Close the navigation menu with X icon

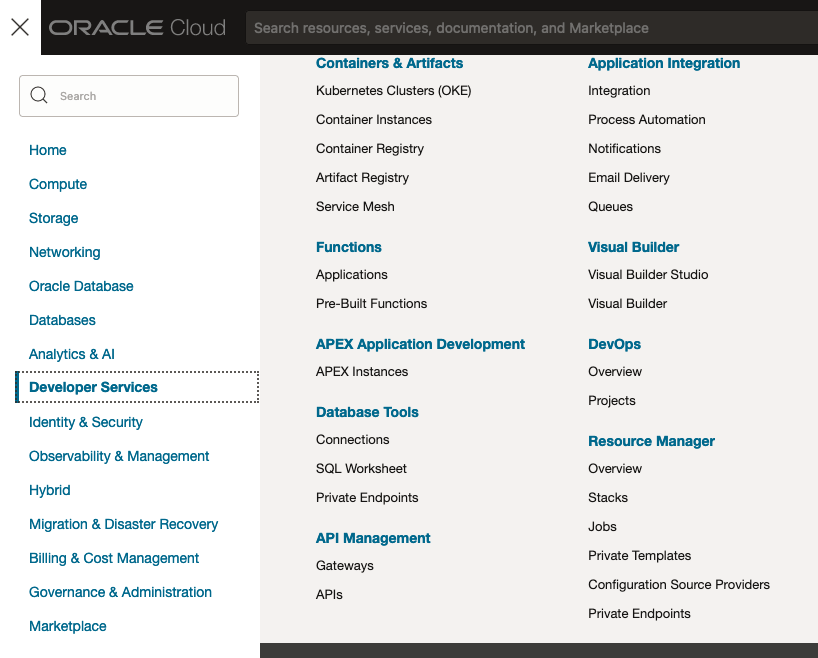pos(20,27)
